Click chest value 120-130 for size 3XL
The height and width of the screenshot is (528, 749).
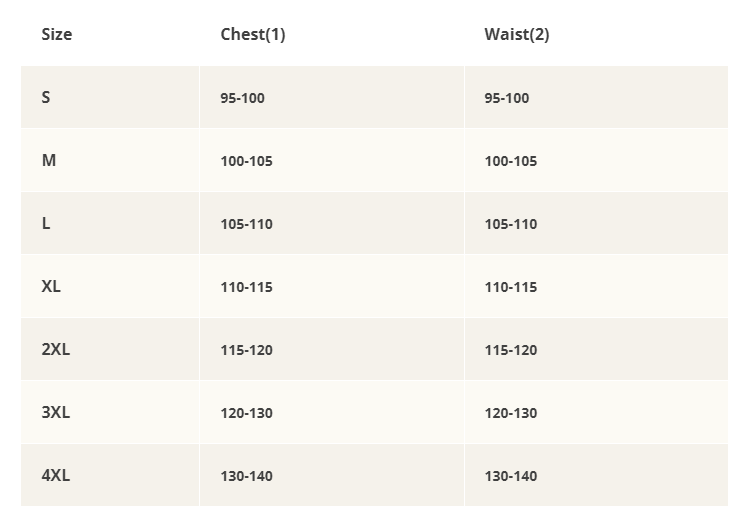pos(246,413)
